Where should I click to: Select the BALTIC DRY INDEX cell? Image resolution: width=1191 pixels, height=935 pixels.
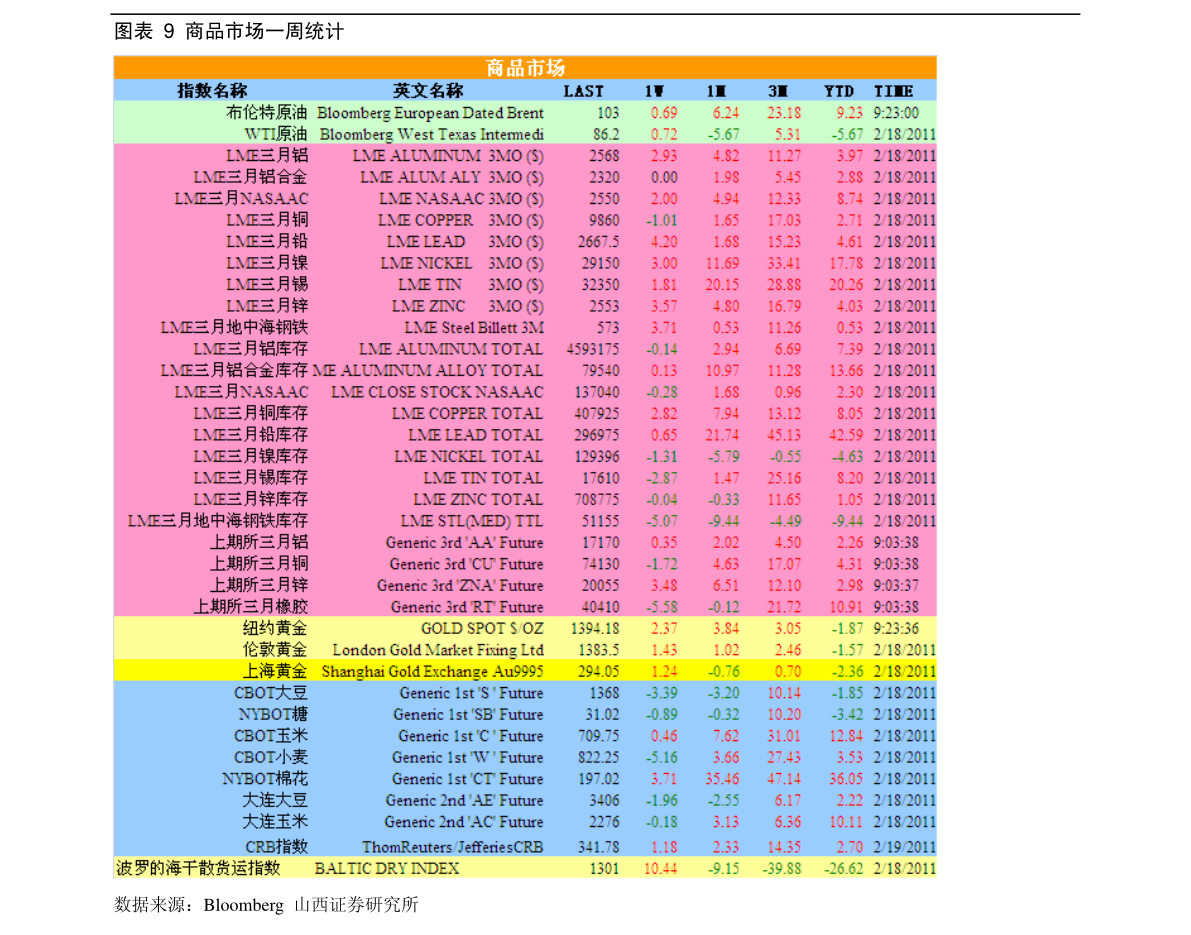click(x=387, y=868)
